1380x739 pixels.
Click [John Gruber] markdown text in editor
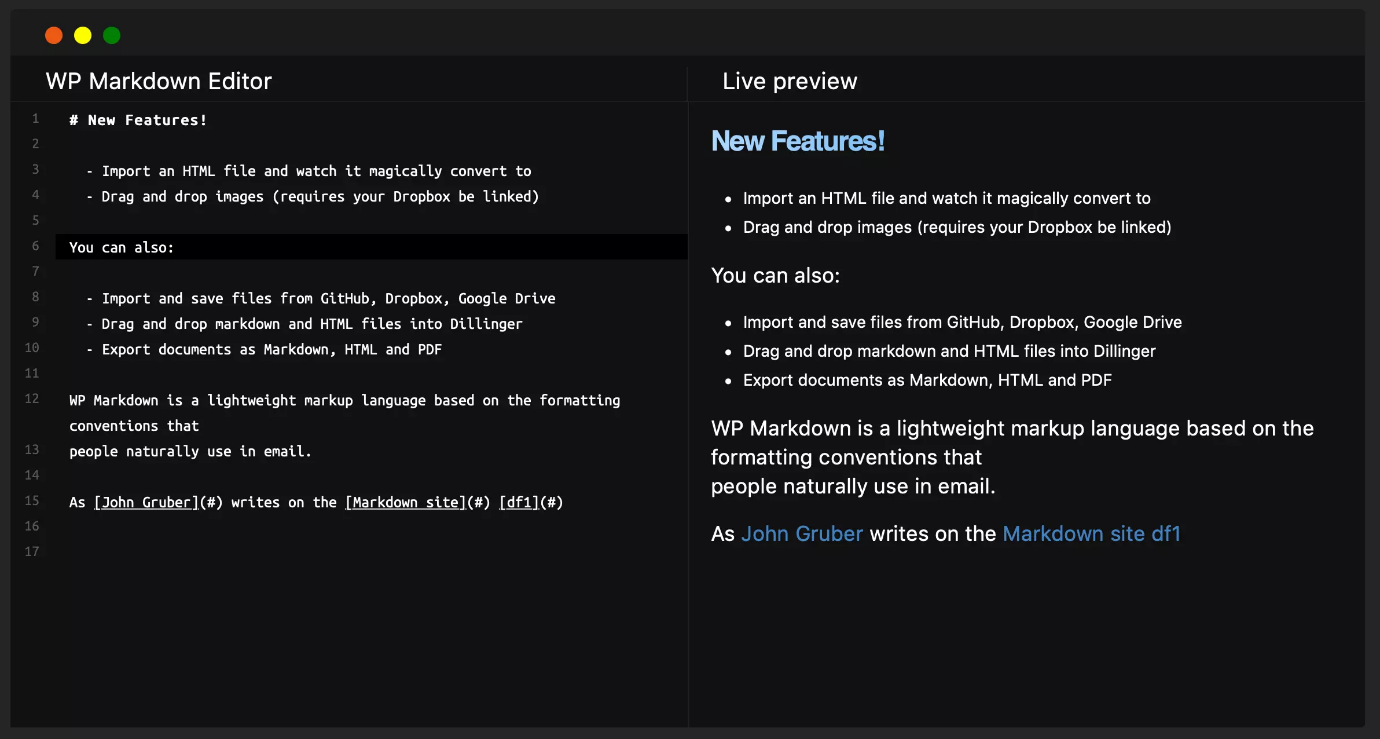coord(146,502)
